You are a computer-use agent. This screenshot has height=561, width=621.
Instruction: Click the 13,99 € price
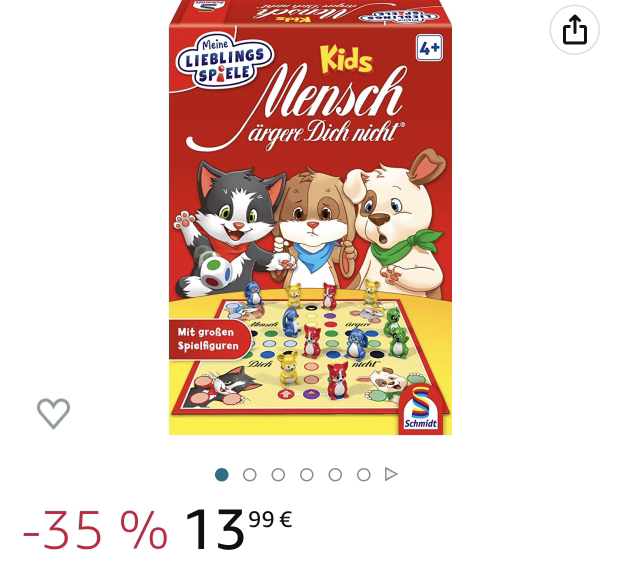click(239, 529)
